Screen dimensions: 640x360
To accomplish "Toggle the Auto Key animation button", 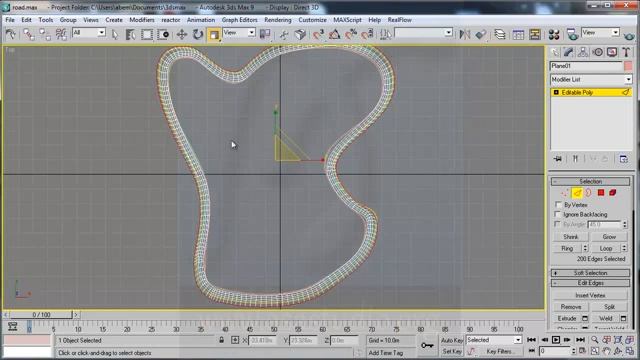I will 451,340.
